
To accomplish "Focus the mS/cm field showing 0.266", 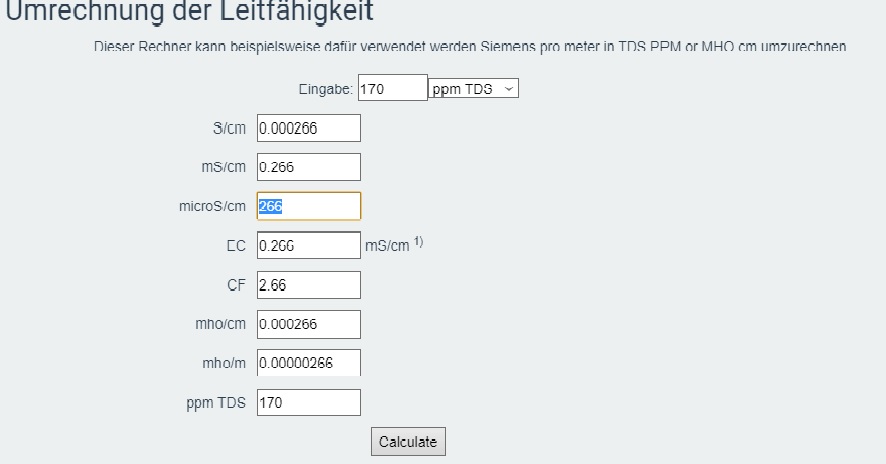I will [x=308, y=167].
